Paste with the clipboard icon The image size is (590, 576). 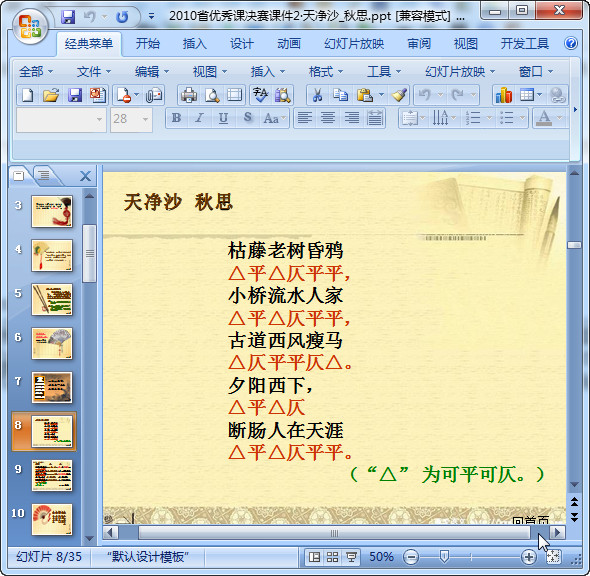point(364,95)
